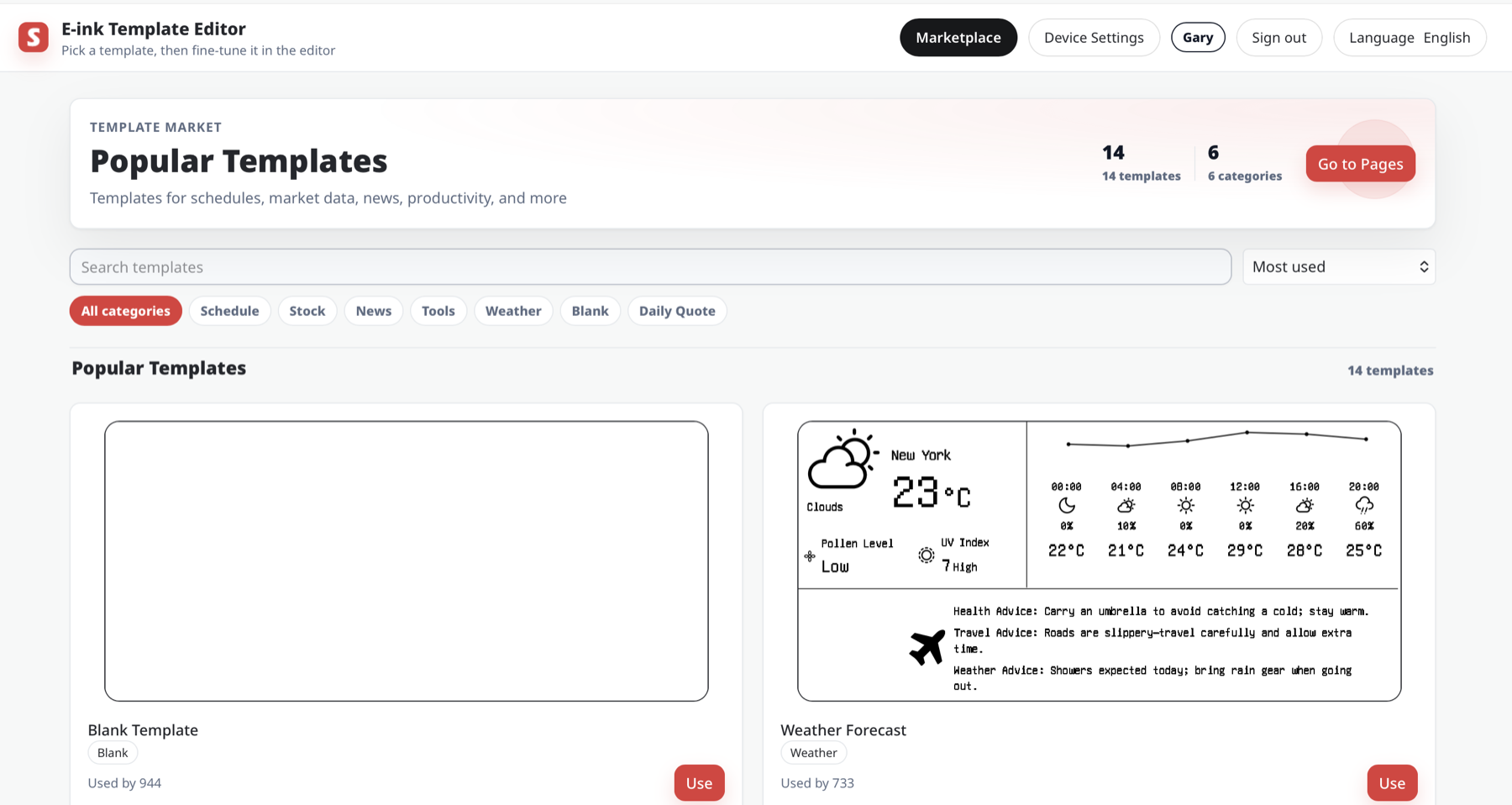Click the pollen level flower icon

810,556
